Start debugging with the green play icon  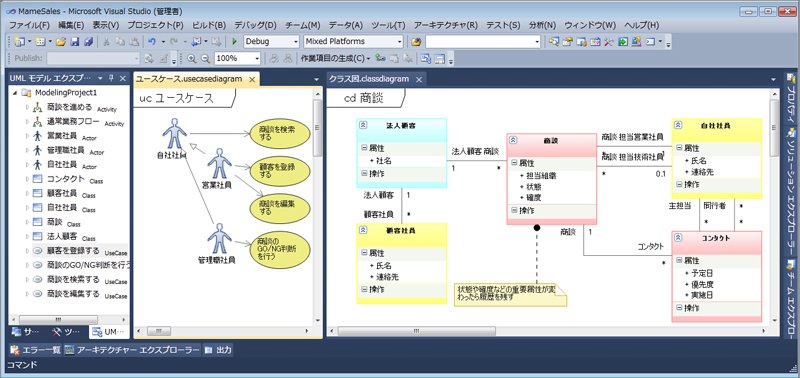click(234, 42)
